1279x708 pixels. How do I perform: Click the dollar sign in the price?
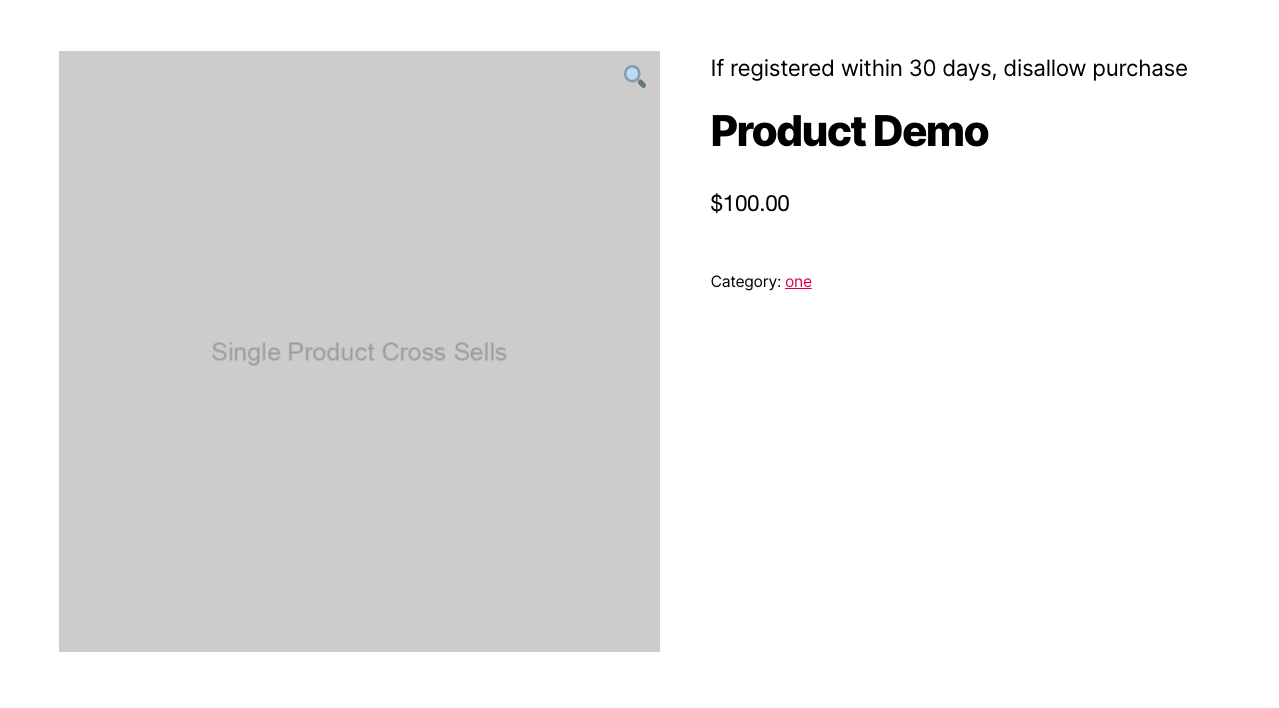pyautogui.click(x=716, y=203)
